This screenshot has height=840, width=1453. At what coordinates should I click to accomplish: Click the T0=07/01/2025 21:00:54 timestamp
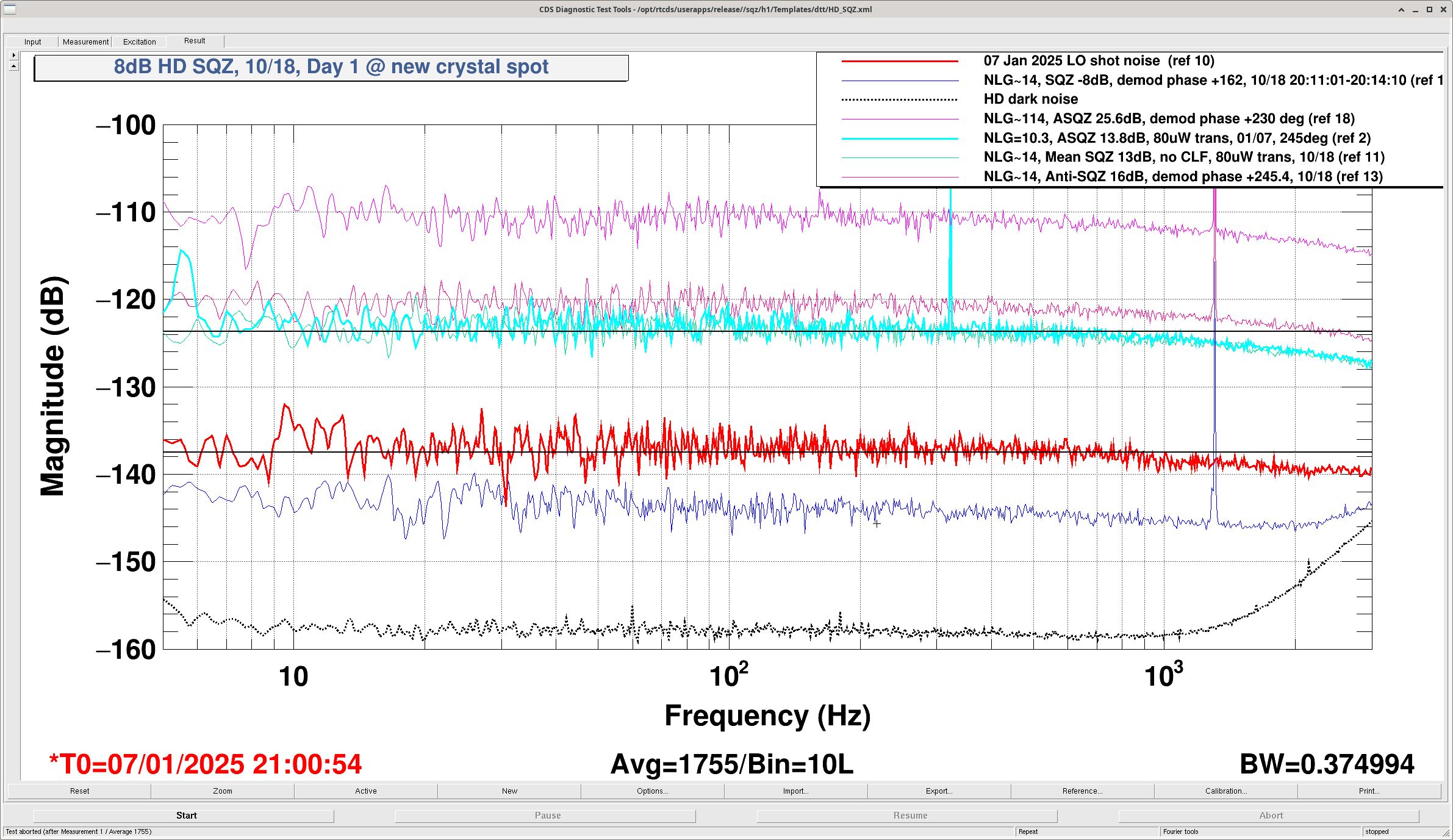coord(206,764)
